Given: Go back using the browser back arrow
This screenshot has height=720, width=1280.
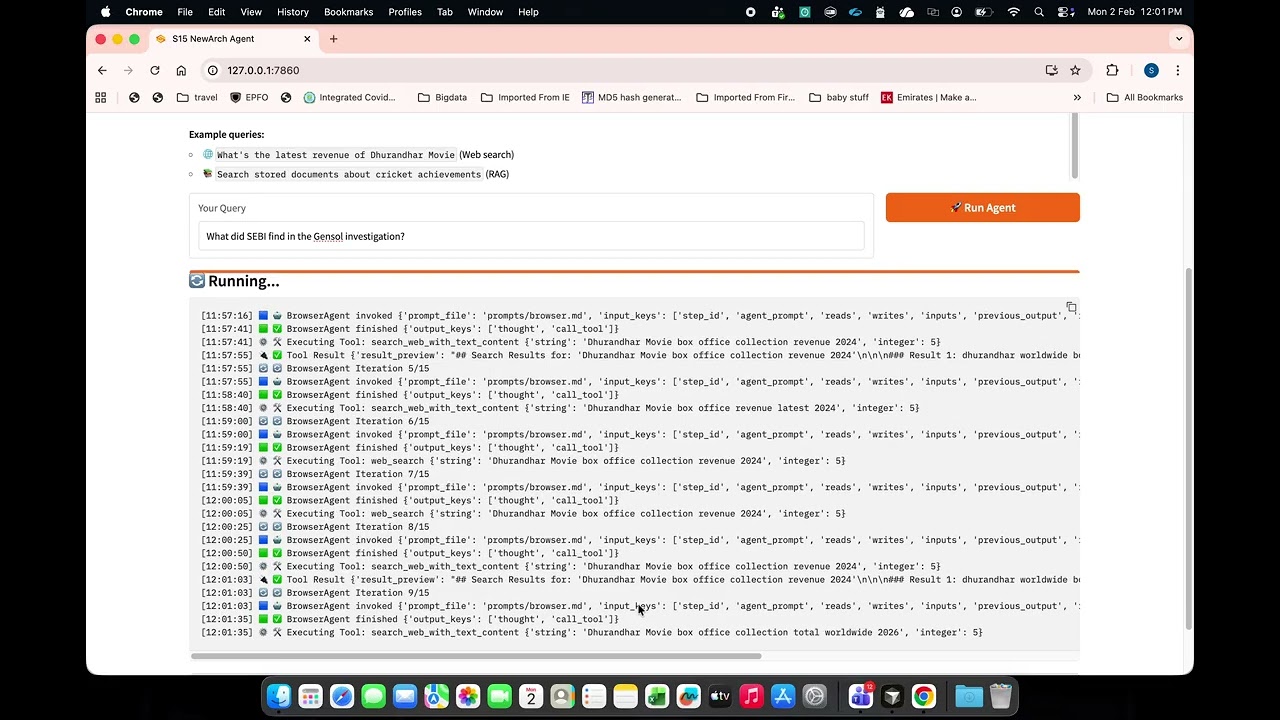Looking at the screenshot, I should [102, 70].
